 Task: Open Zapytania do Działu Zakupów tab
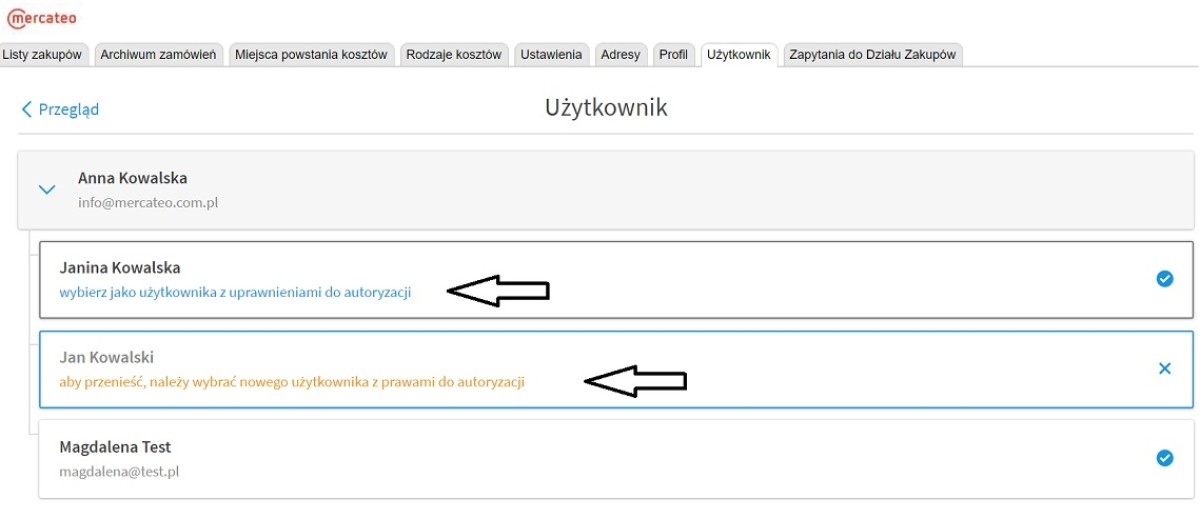pyautogui.click(x=872, y=55)
